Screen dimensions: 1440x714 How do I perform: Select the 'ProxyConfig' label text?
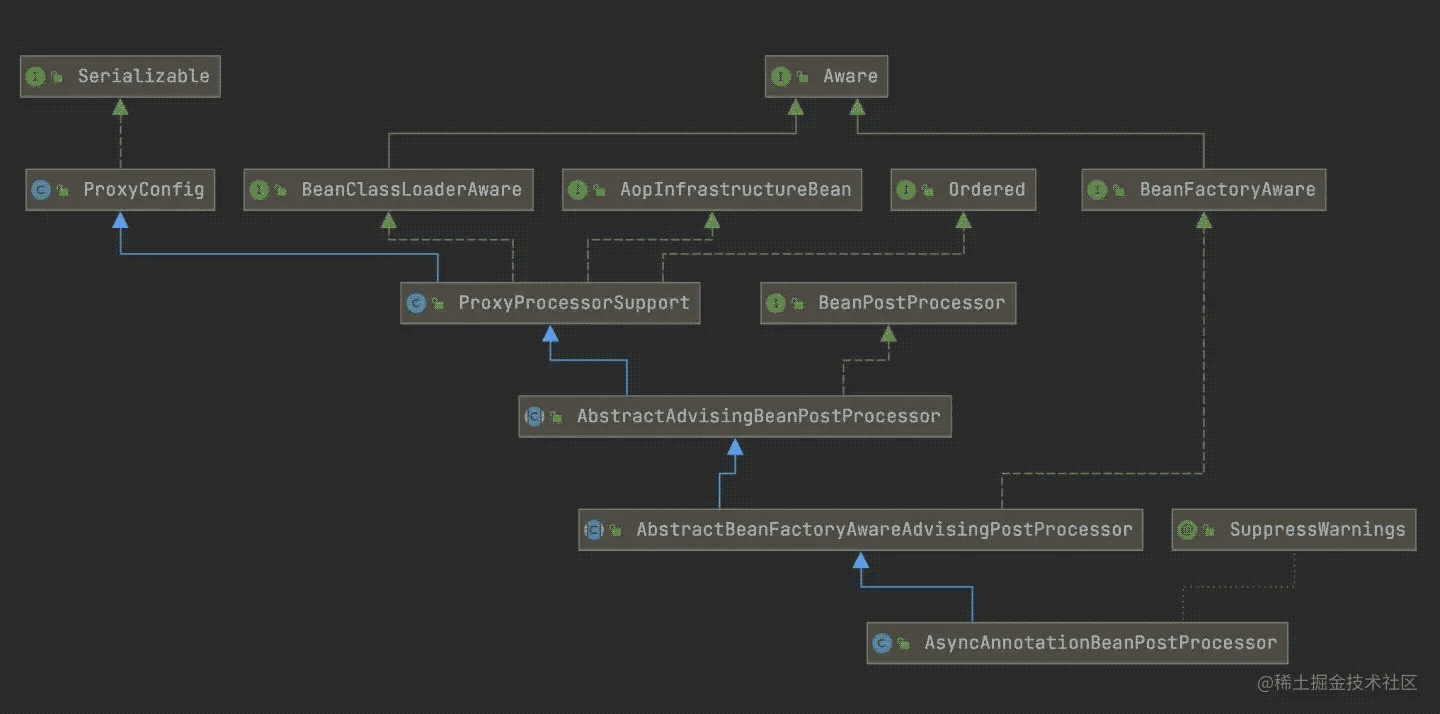click(144, 189)
